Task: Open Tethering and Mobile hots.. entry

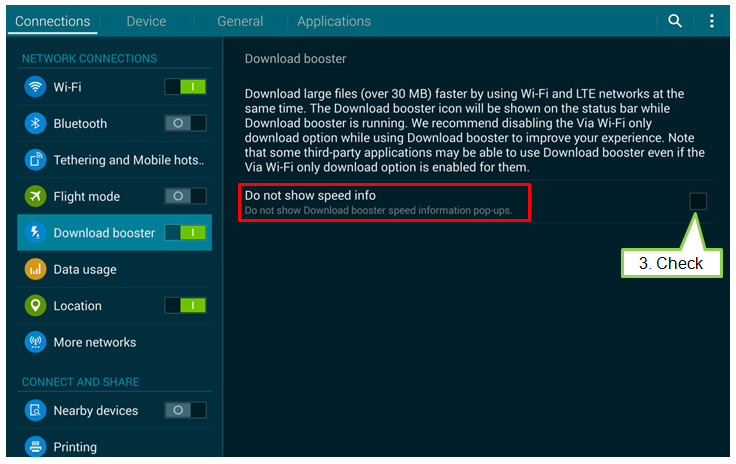Action: (129, 160)
